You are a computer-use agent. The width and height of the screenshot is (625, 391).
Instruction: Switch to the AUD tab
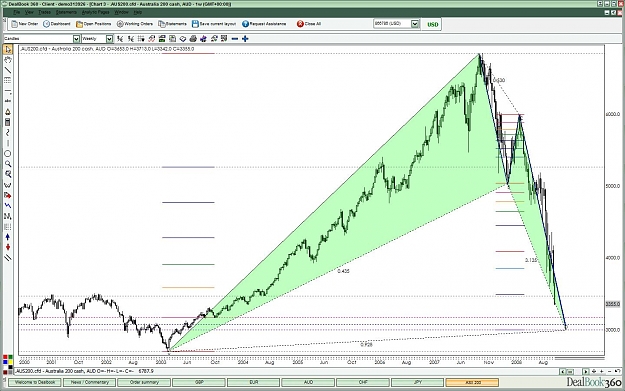pos(308,382)
